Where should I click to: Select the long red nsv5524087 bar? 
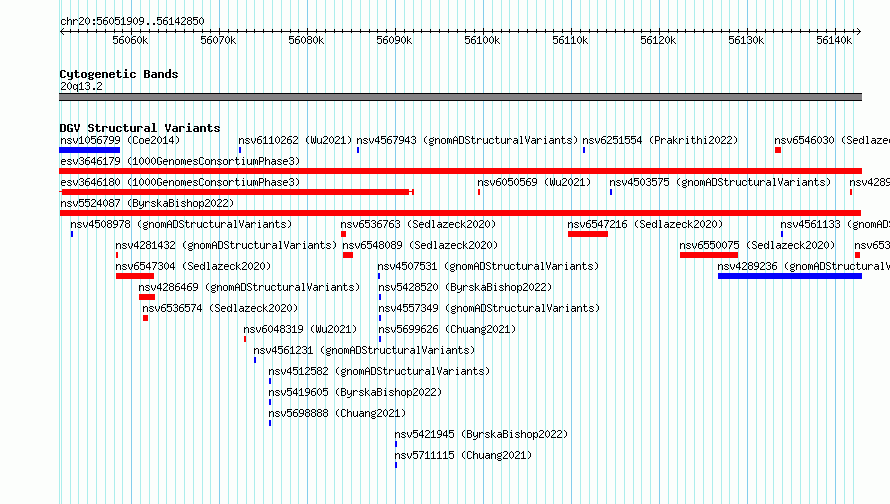[460, 213]
